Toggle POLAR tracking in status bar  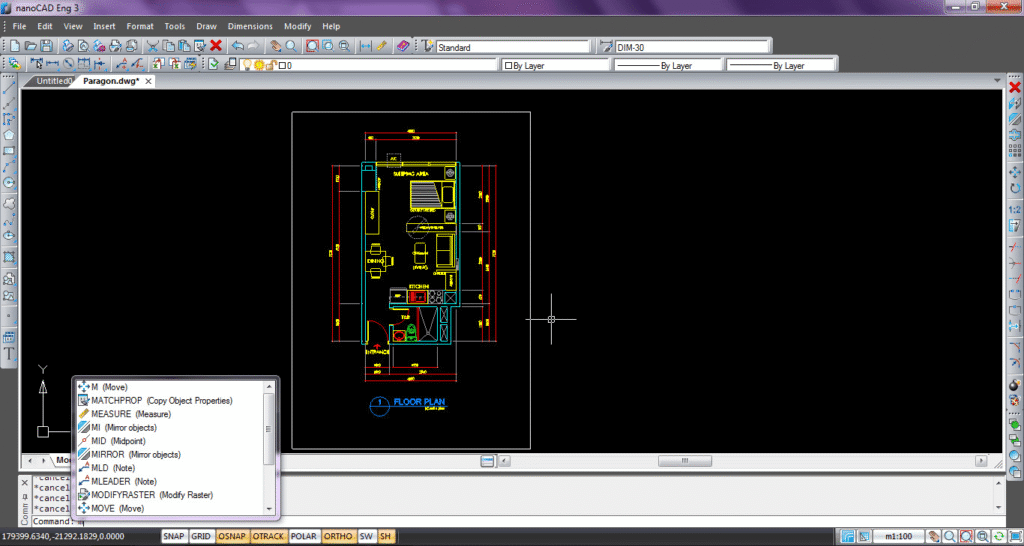[304, 536]
